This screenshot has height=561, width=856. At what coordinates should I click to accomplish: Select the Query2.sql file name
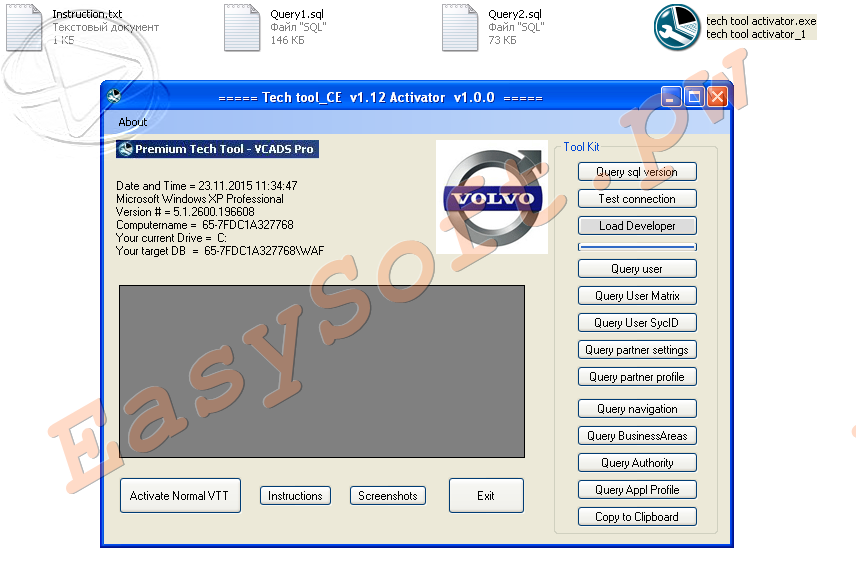click(515, 14)
